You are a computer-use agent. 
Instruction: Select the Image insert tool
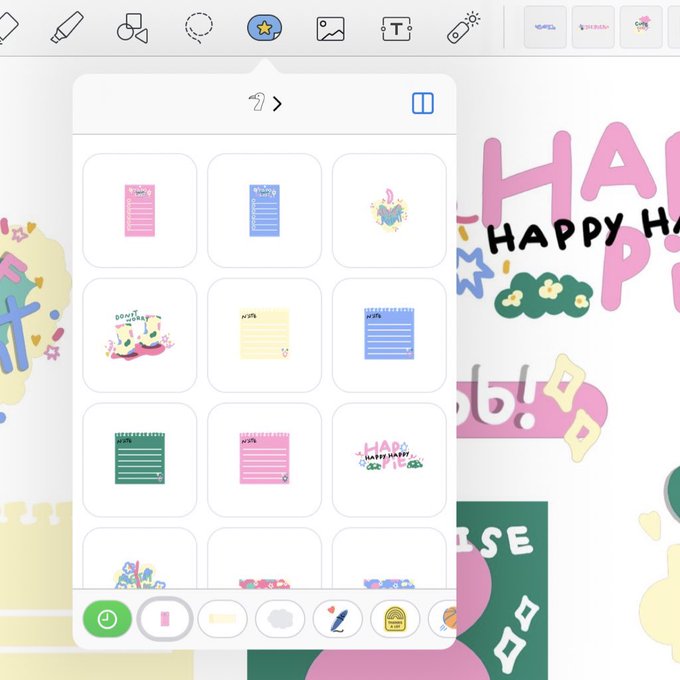330,29
